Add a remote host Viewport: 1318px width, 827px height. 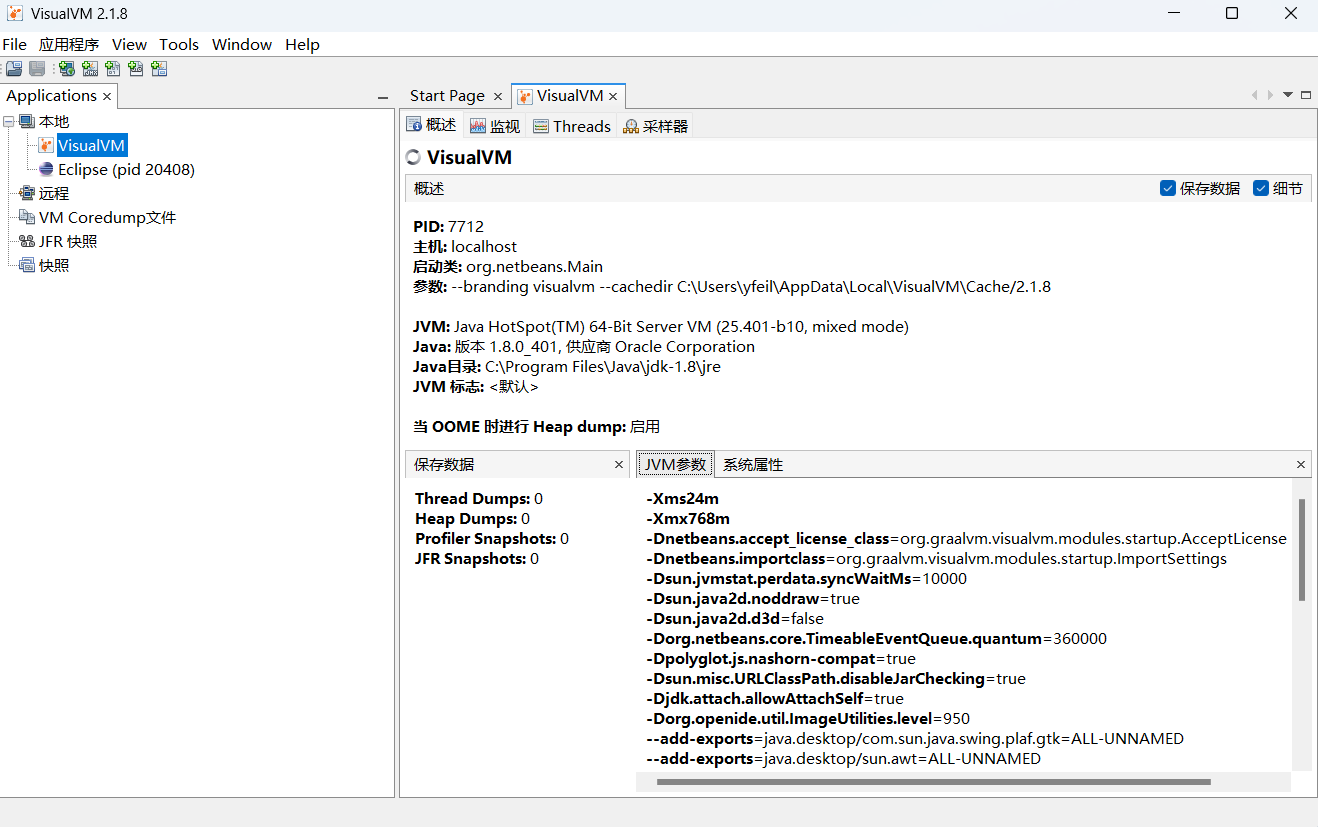click(66, 68)
